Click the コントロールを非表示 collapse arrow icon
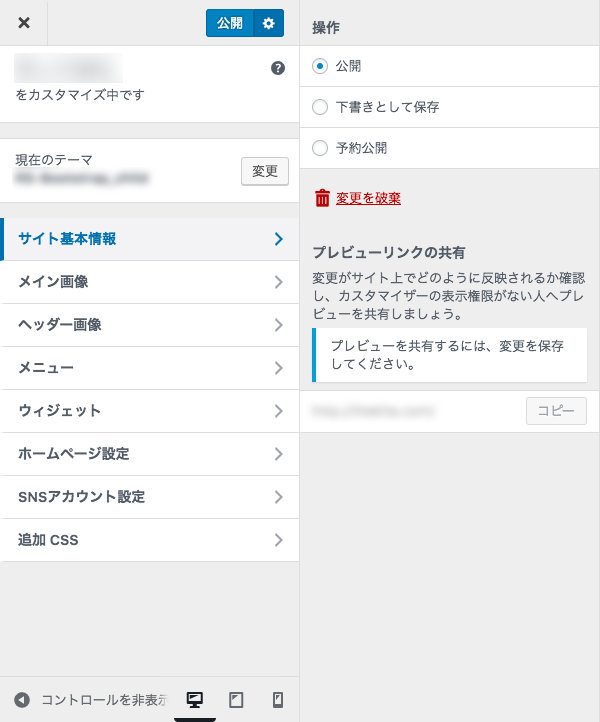The width and height of the screenshot is (600, 722). pyautogui.click(x=22, y=700)
